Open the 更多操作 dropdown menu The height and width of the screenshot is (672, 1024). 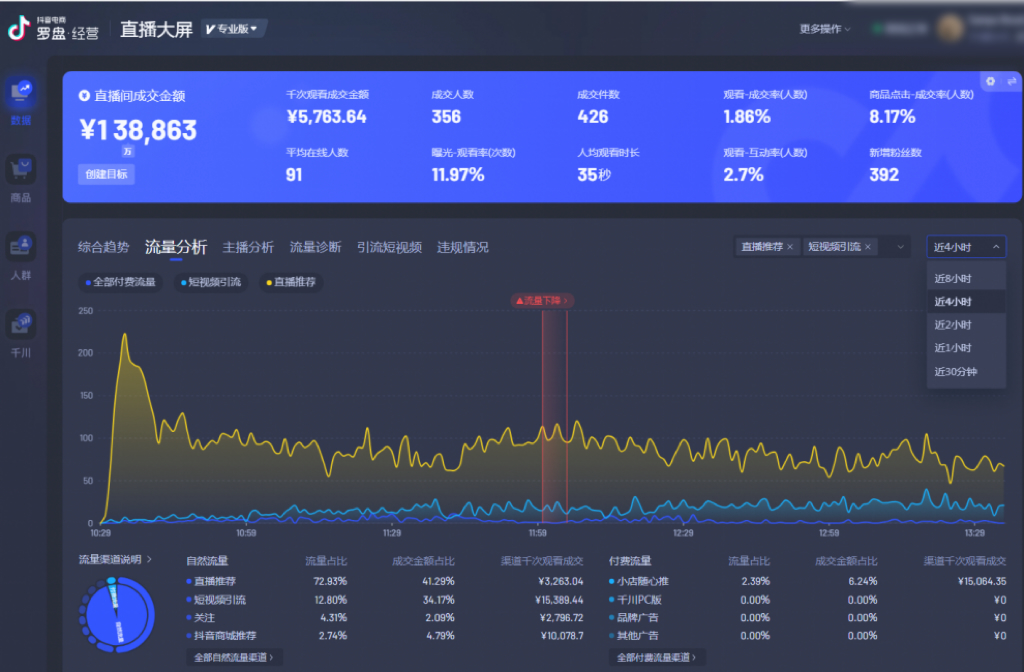click(x=825, y=29)
